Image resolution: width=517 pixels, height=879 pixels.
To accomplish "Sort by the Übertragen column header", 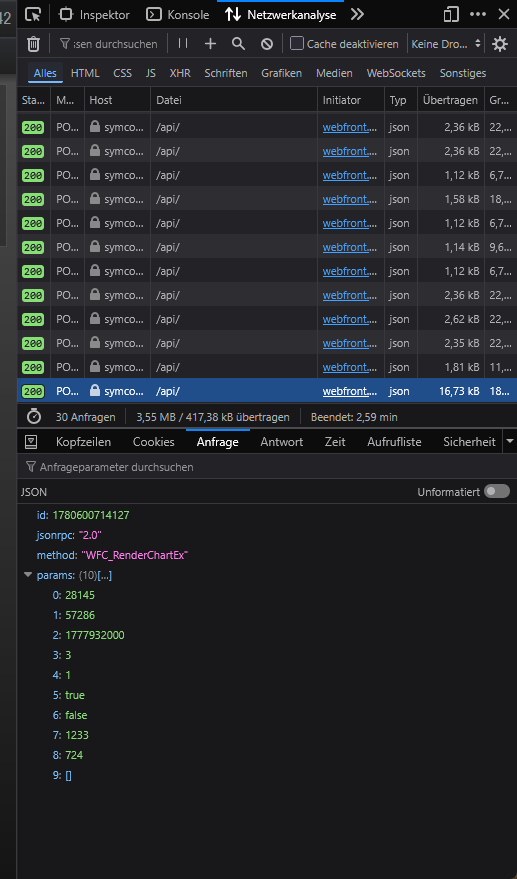I will click(450, 100).
